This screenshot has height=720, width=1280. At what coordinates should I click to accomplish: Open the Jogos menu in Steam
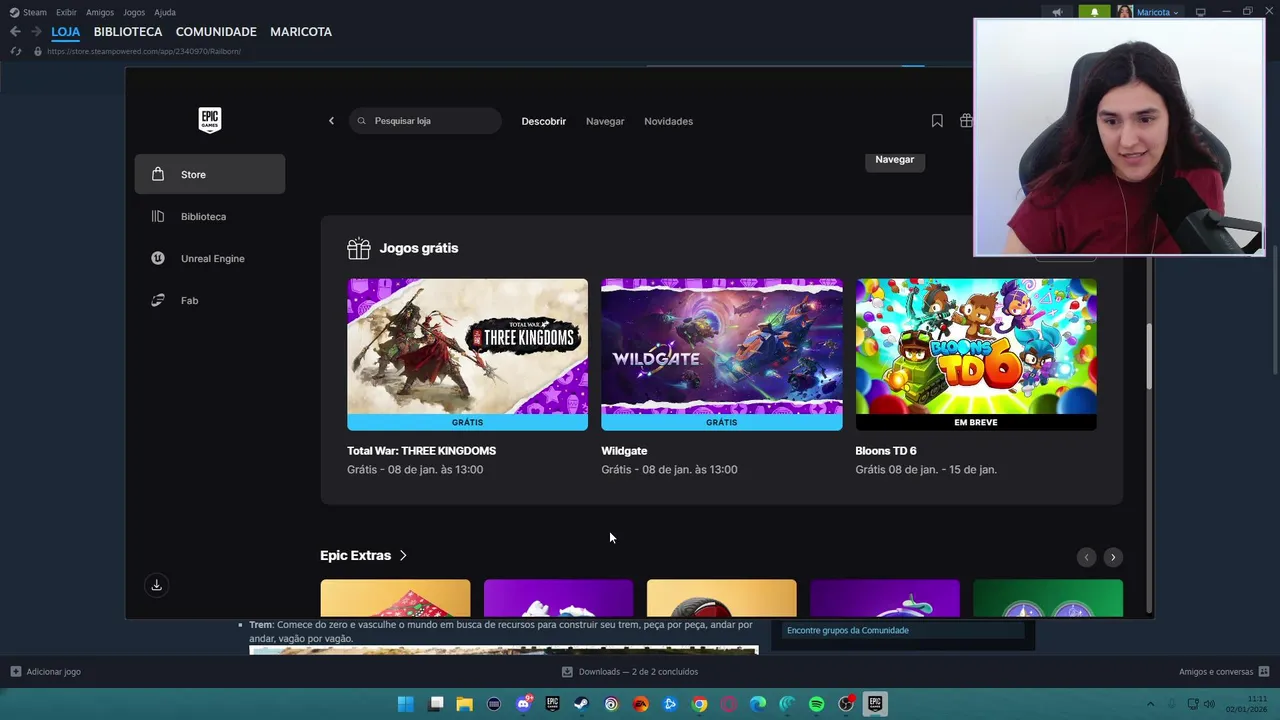(134, 12)
